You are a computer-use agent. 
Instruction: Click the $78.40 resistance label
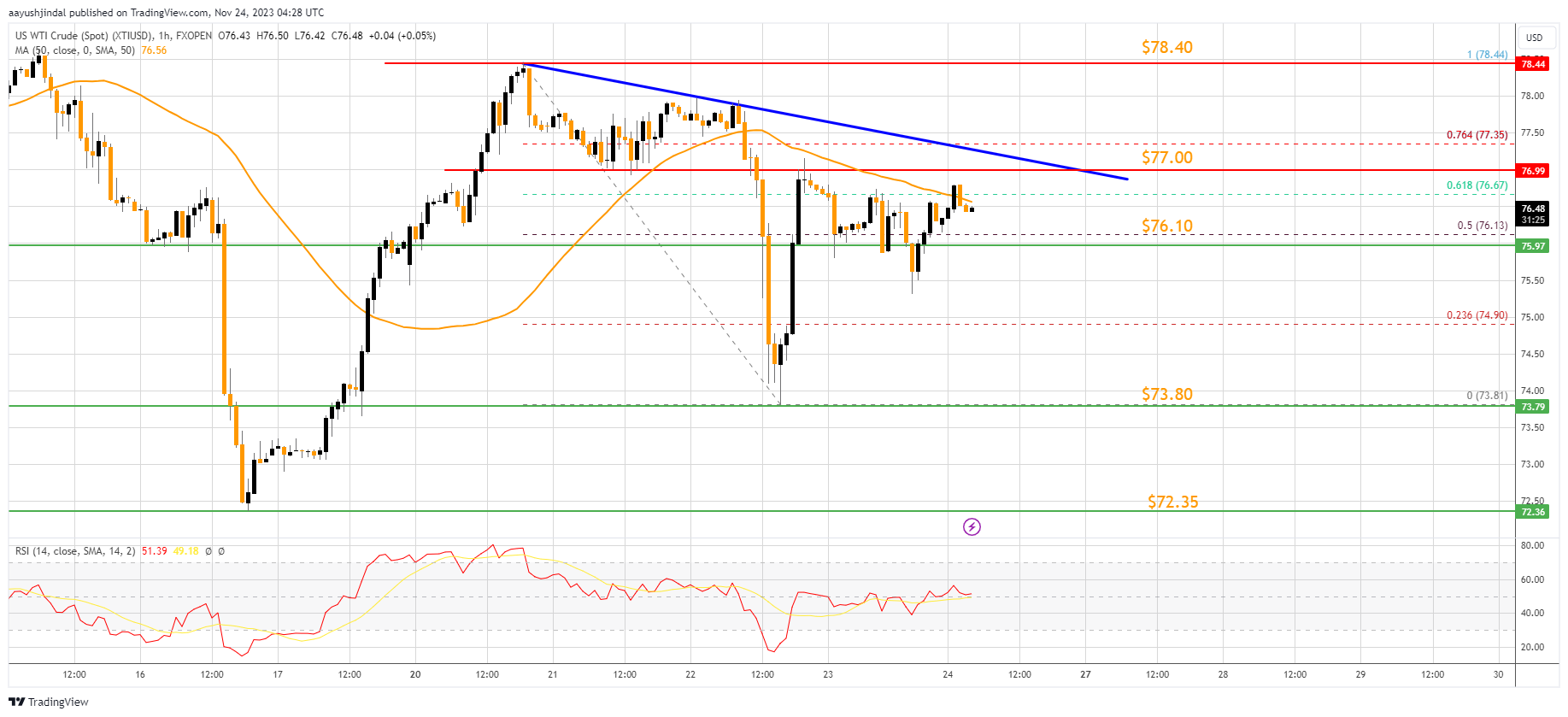pos(1167,47)
